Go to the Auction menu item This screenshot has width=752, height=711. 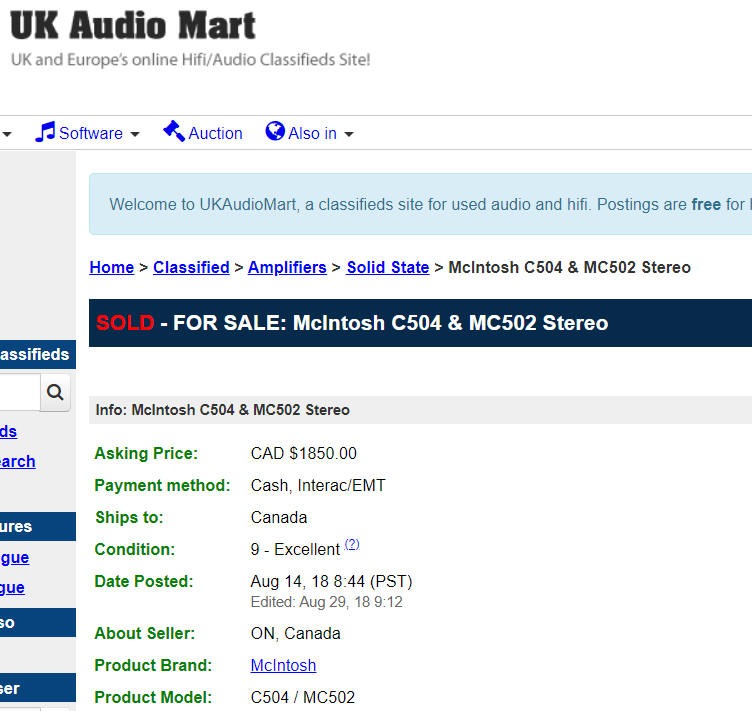coord(215,133)
